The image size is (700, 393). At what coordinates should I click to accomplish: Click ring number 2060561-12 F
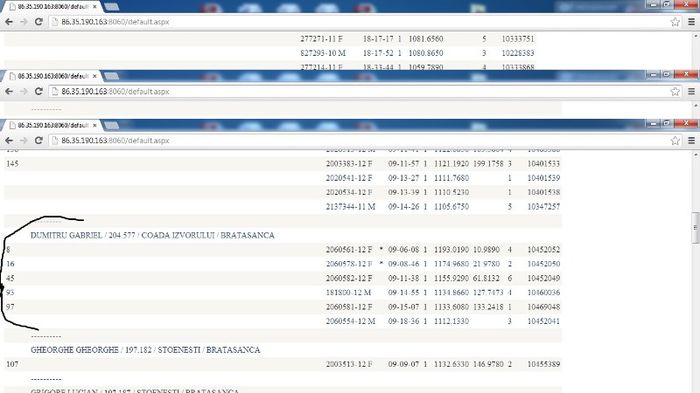coord(349,250)
